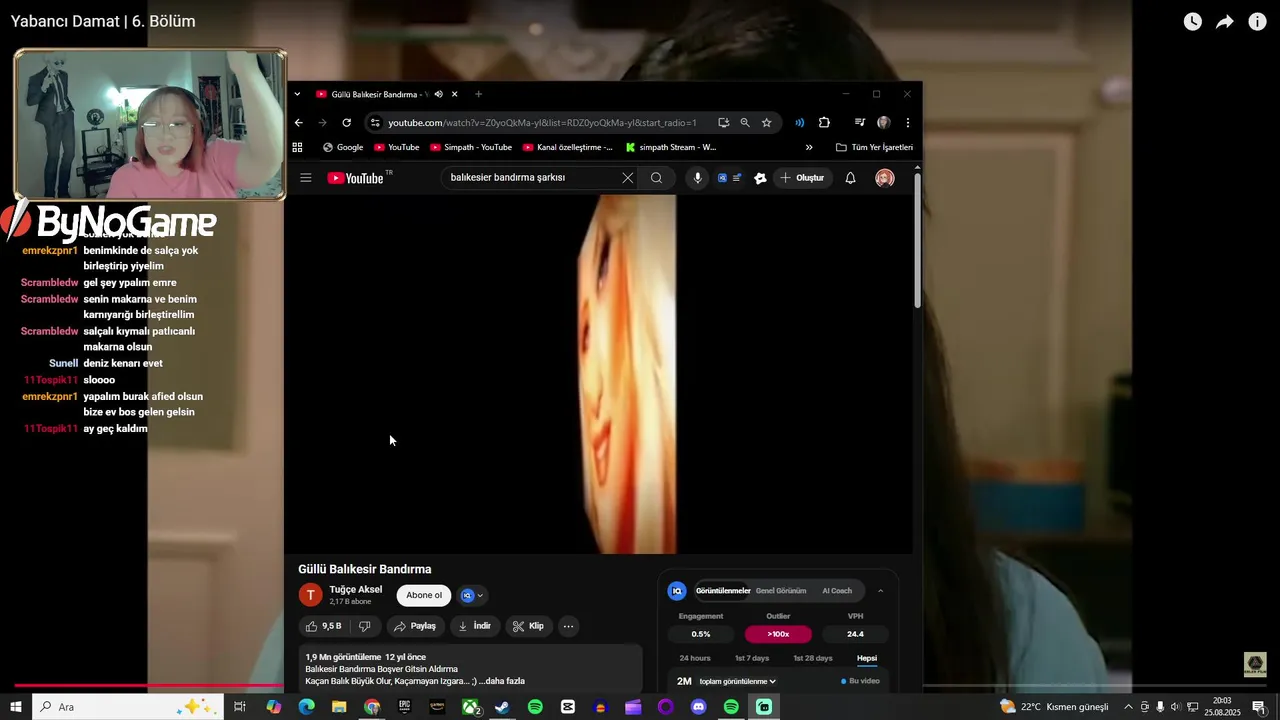Share the video using Paylaş
The image size is (1280, 720).
[414, 626]
